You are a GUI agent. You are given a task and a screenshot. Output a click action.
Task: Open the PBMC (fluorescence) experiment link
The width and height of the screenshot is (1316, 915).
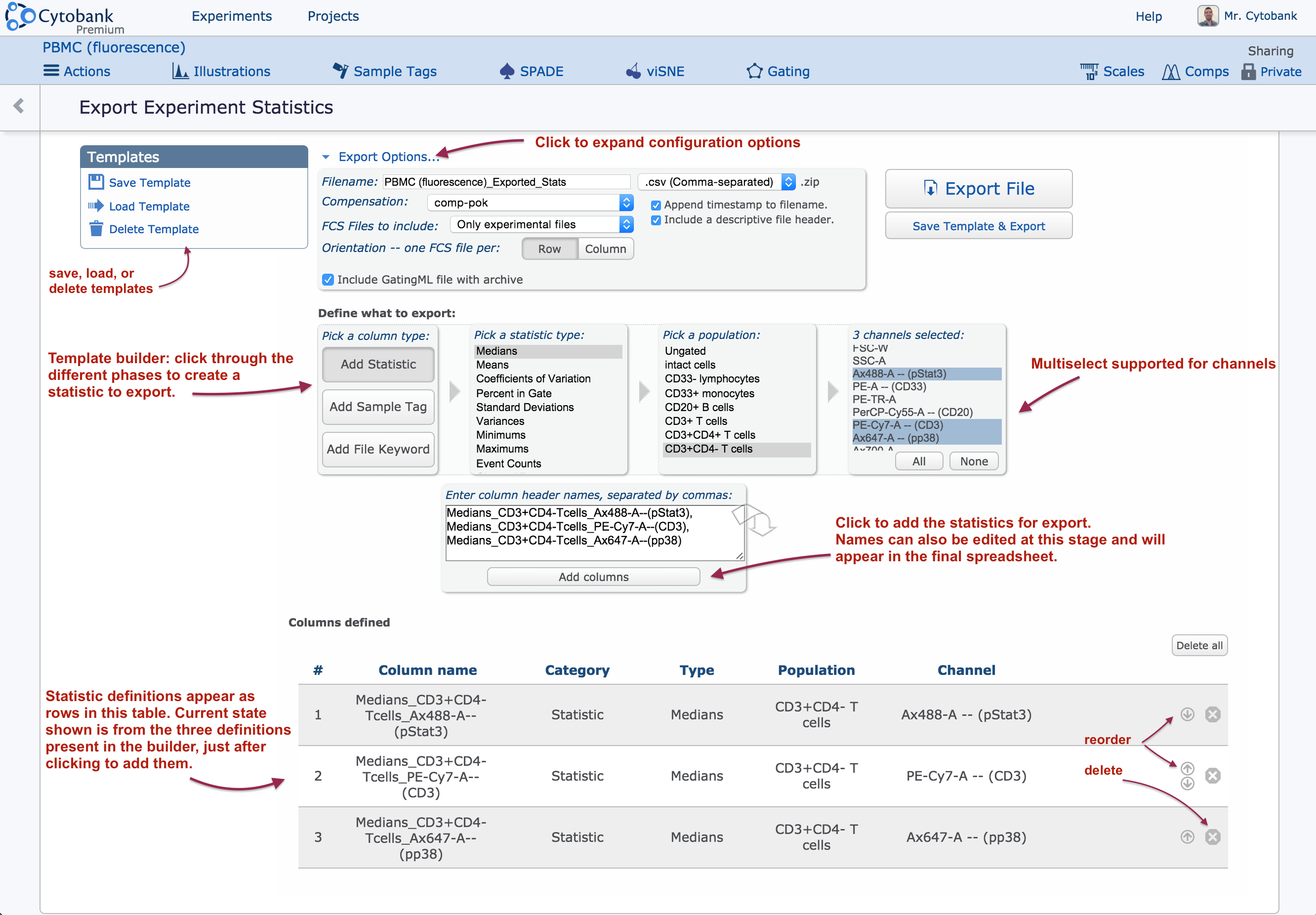pos(114,47)
